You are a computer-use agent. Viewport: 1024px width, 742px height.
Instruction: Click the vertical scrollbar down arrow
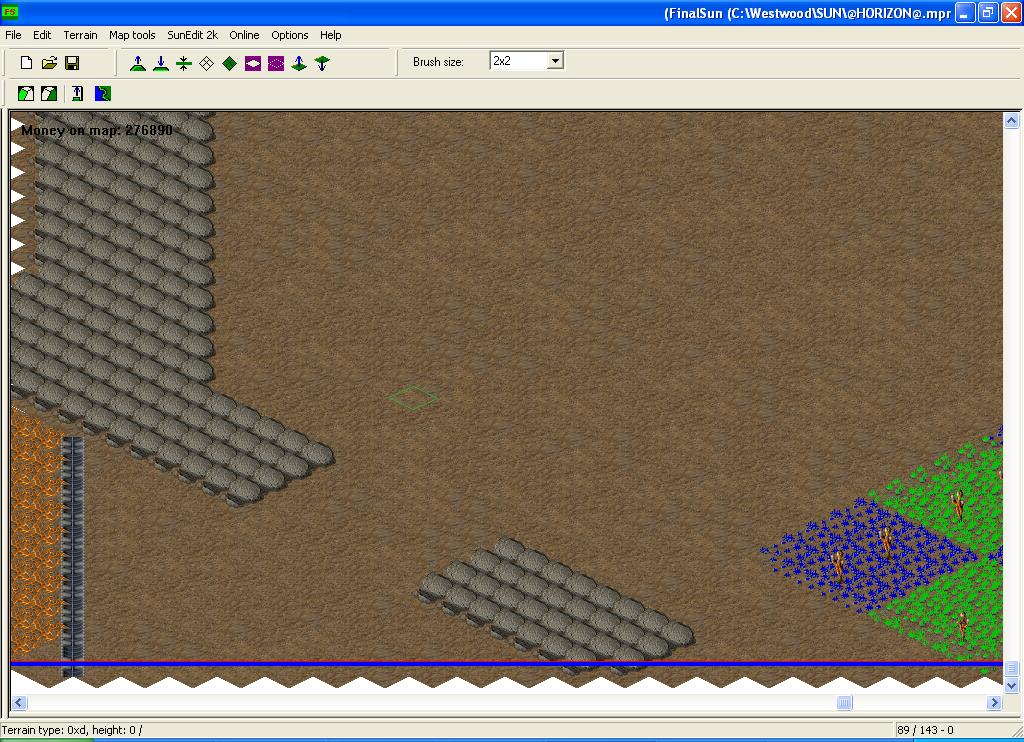(x=1011, y=685)
